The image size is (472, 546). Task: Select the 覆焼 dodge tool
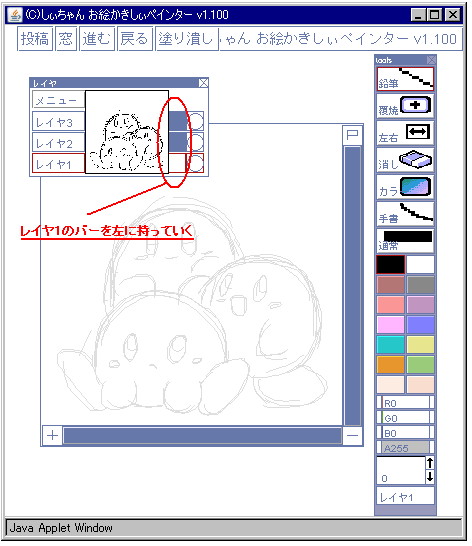pos(405,106)
